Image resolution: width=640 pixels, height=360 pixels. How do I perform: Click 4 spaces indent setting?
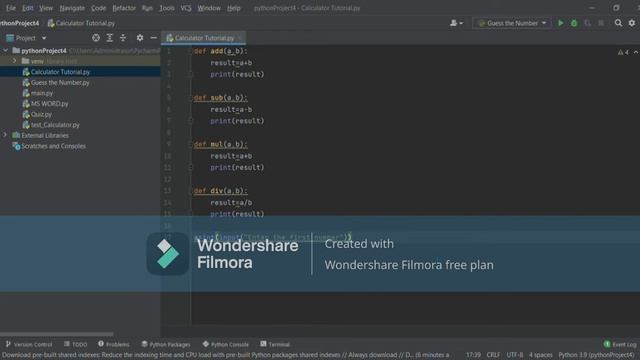[540, 355]
